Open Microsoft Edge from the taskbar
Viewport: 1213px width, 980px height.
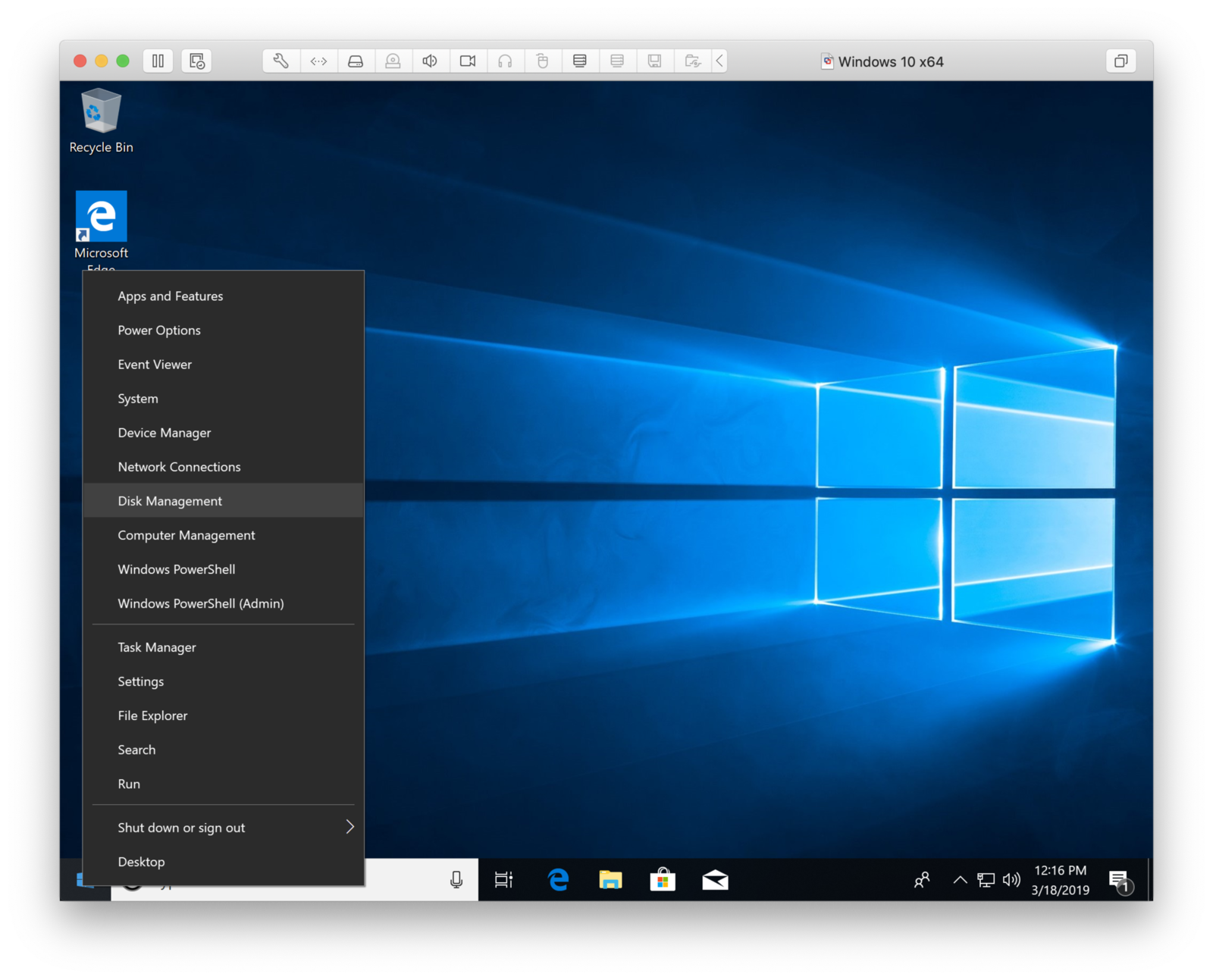tap(559, 879)
